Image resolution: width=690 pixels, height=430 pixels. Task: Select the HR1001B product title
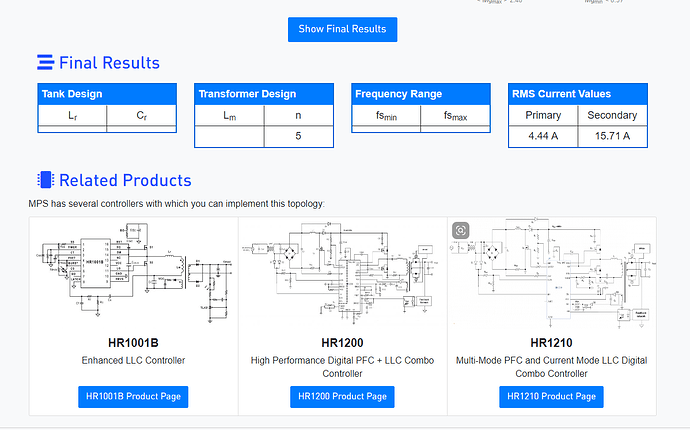[133, 343]
